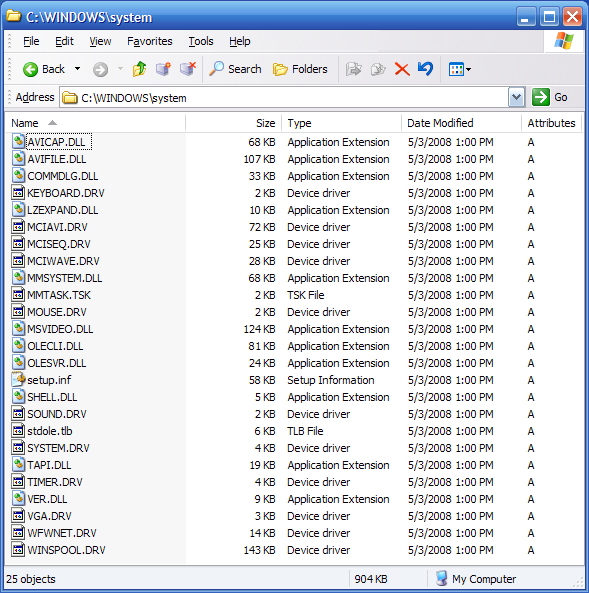This screenshot has height=593, width=589.
Task: Select the TAPI.DLL file name
Action: coord(49,465)
